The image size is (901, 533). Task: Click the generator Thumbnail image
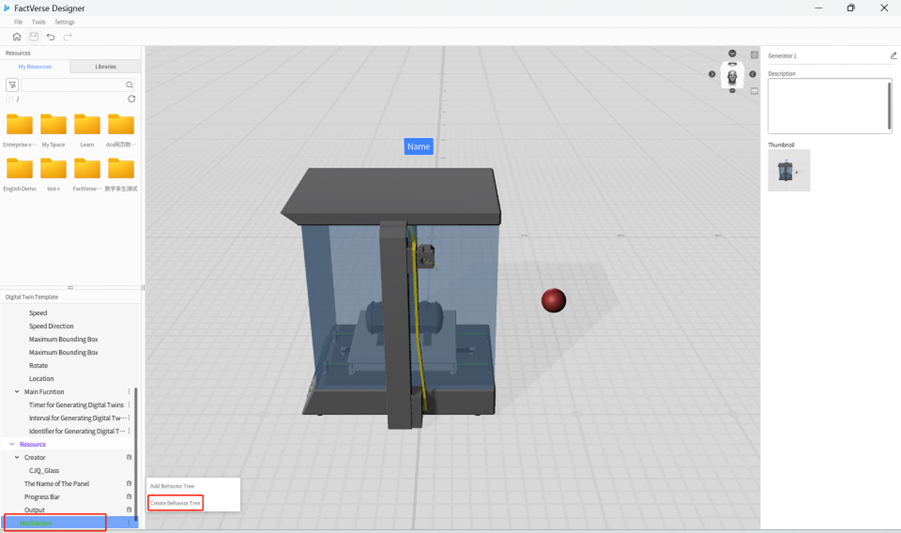click(x=789, y=171)
